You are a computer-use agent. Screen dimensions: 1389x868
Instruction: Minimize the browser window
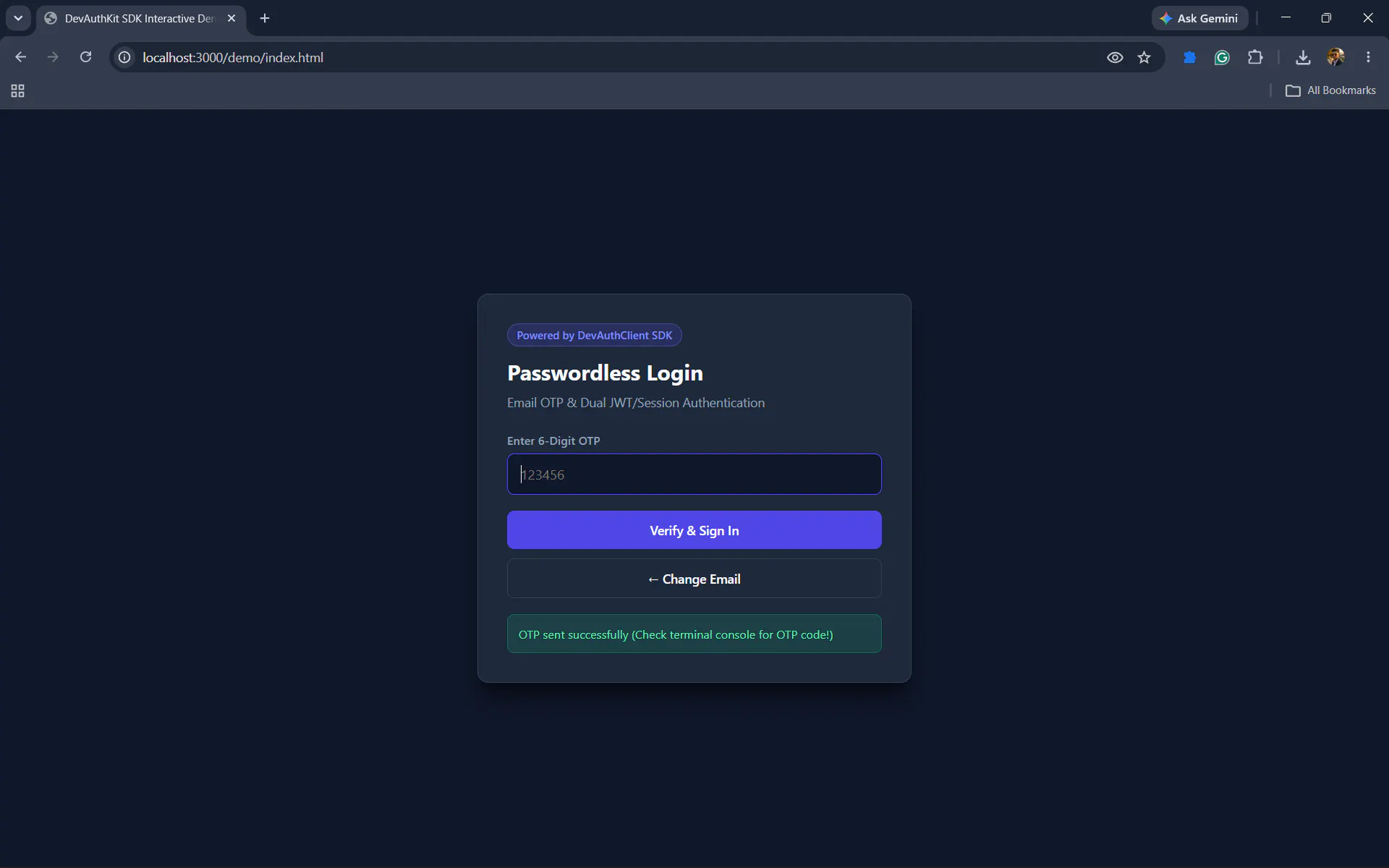point(1286,17)
